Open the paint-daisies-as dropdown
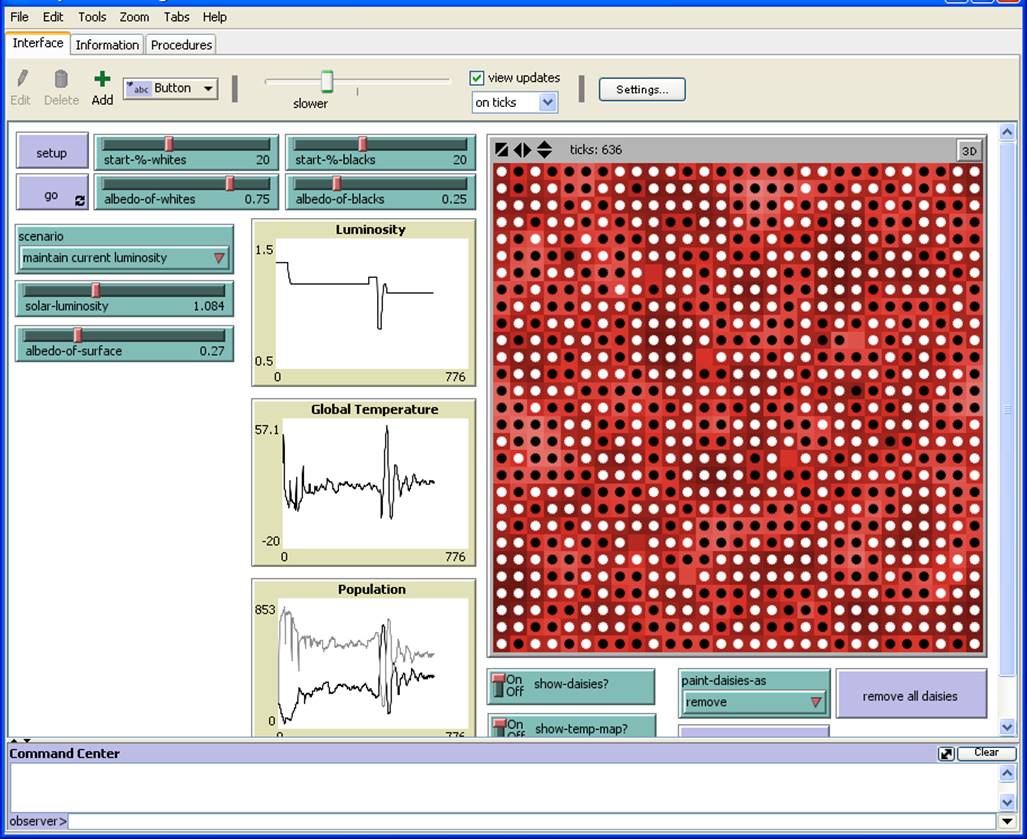This screenshot has height=839, width=1027. click(754, 702)
